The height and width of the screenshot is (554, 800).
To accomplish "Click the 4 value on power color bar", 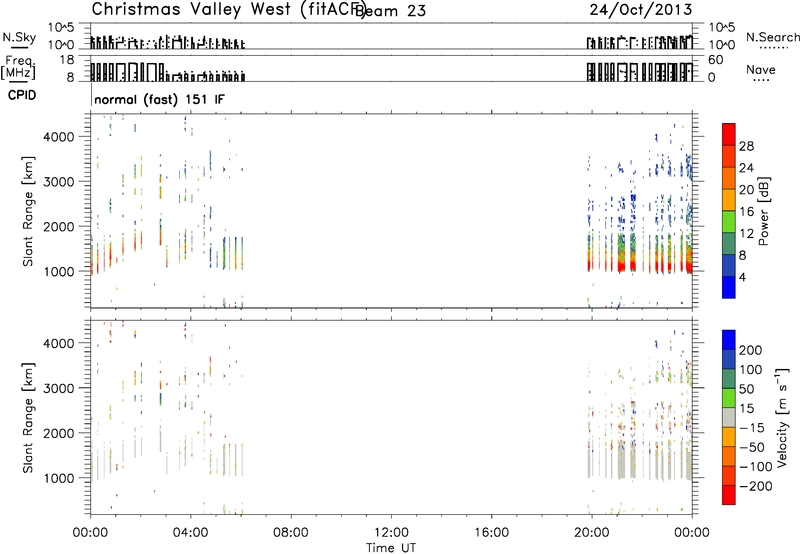I will 742,277.
